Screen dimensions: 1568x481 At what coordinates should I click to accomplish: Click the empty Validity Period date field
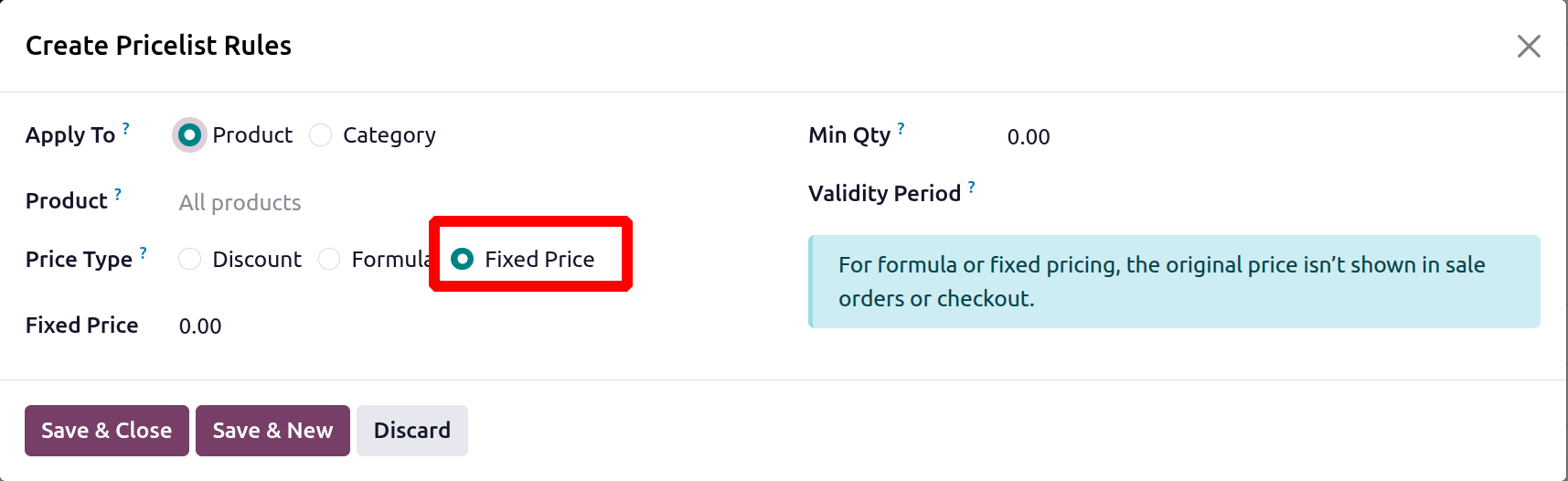click(x=1189, y=194)
